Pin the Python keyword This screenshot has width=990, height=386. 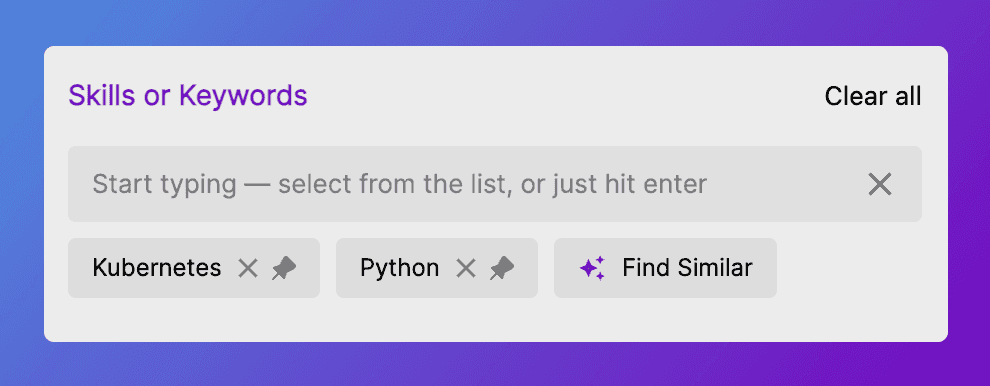502,268
